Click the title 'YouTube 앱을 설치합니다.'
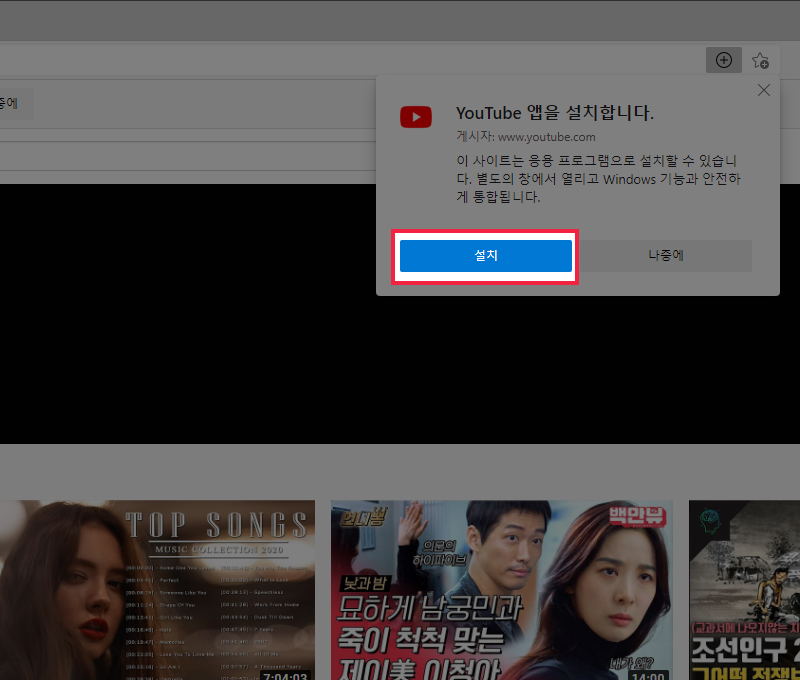The image size is (800, 680). [555, 113]
